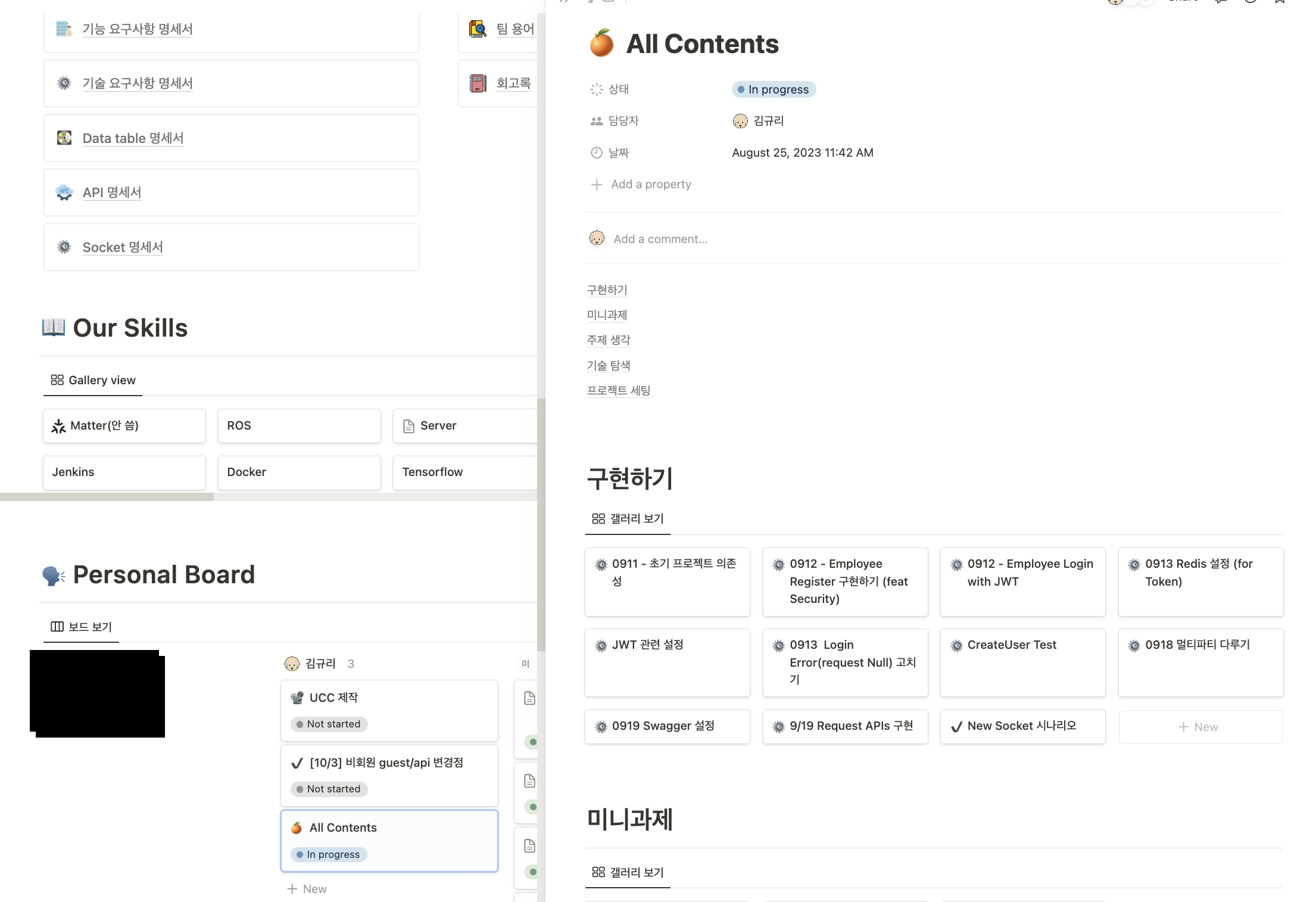
Task: Click Add a property button
Action: click(x=641, y=185)
